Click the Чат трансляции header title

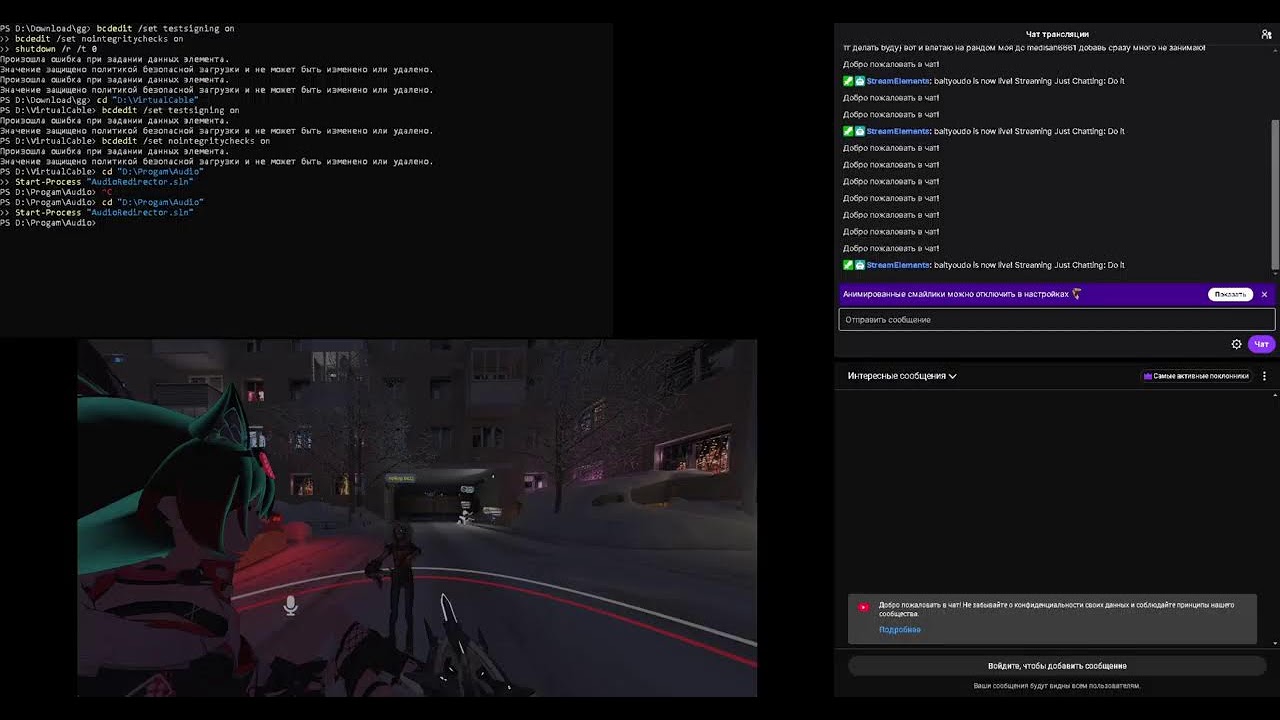click(x=1057, y=34)
